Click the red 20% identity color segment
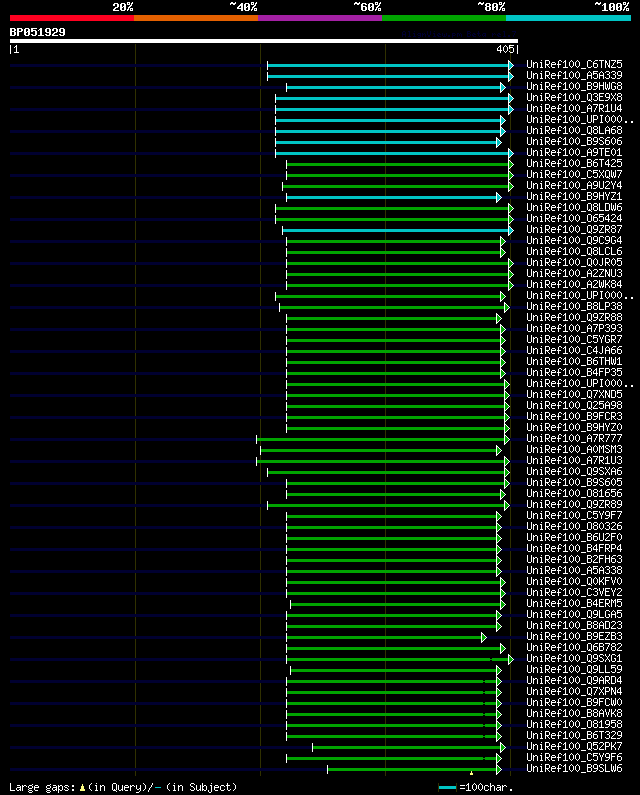The height and width of the screenshot is (795, 640). tap(72, 18)
